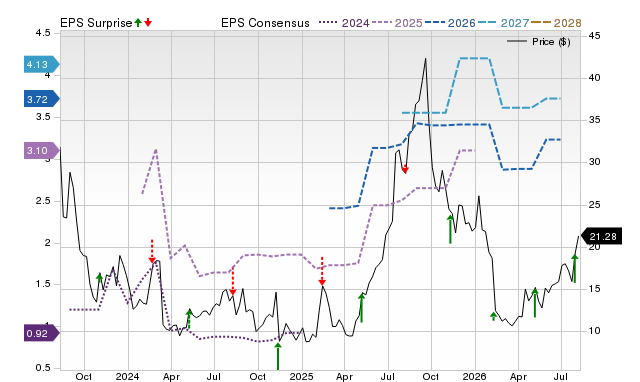Click the 0.92 EPS 2024 value tag
The width and height of the screenshot is (640, 382).
tap(42, 333)
